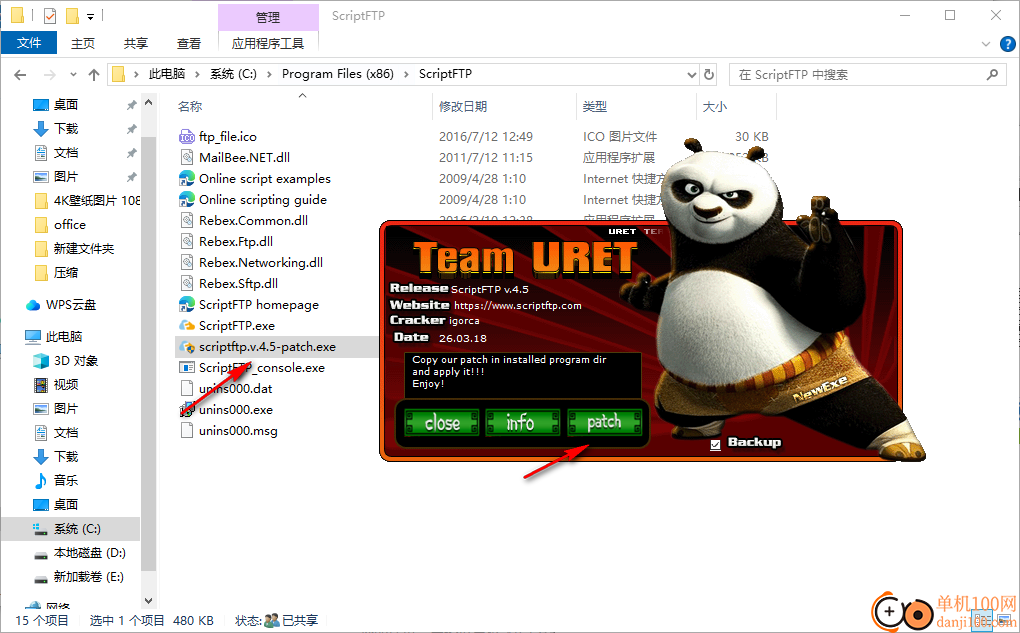Viewport: 1020px width, 633px height.
Task: Open pinned 下载 folder in Quick access
Action: tap(66, 129)
